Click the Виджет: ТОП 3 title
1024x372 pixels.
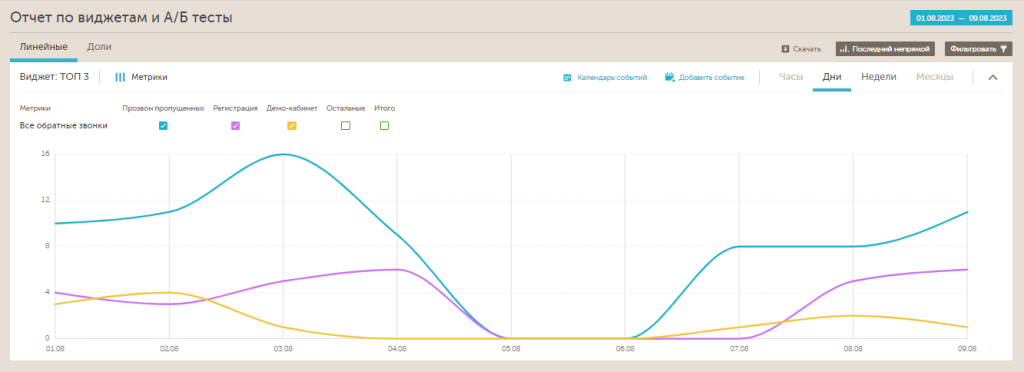click(54, 77)
